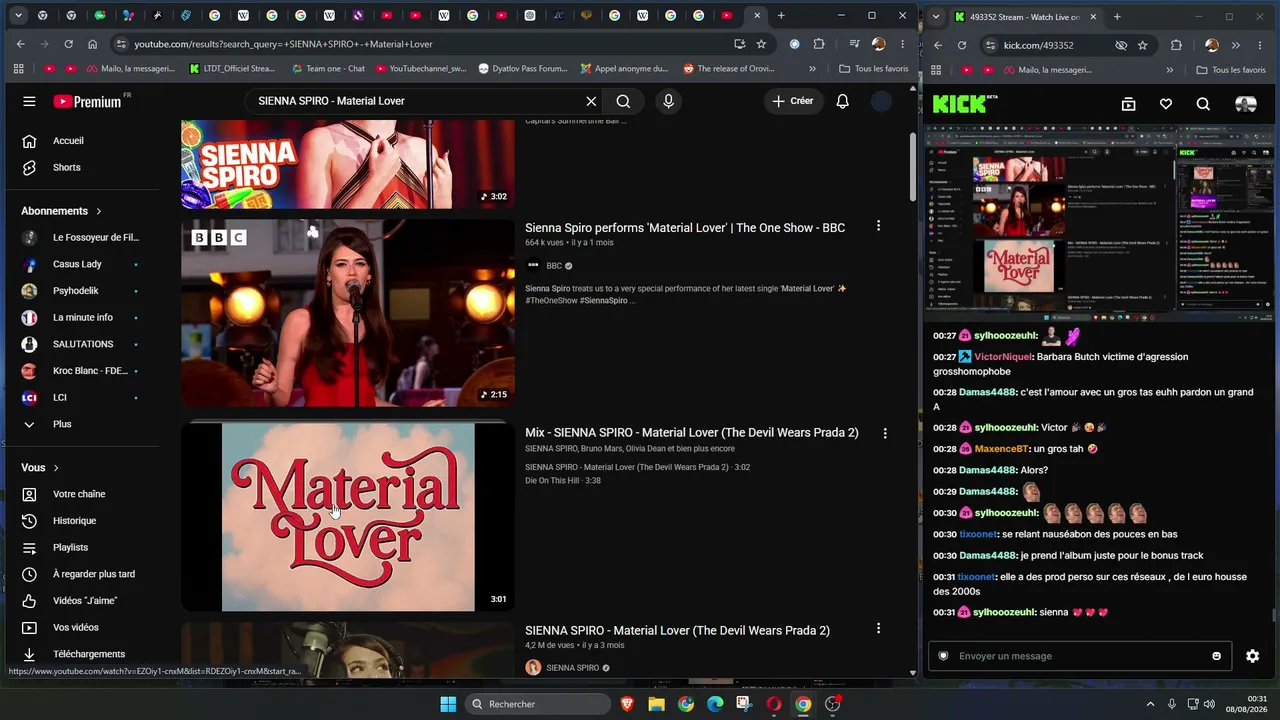Open Kick following heart icon
The height and width of the screenshot is (720, 1280).
pyautogui.click(x=1166, y=104)
